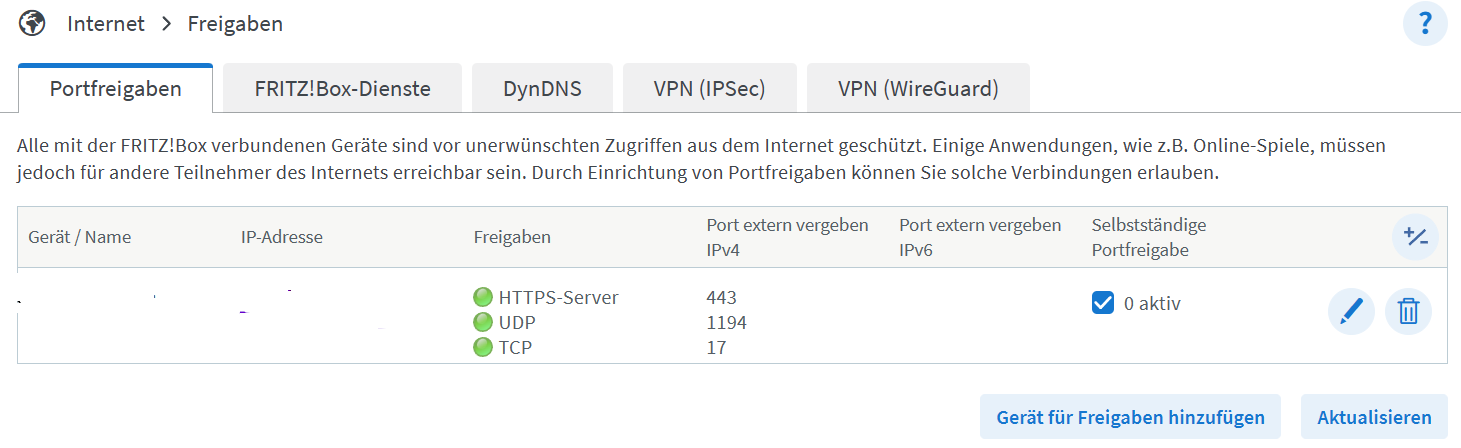The width and height of the screenshot is (1461, 448).
Task: Click the Freigaben breadcrumb label
Action: pyautogui.click(x=235, y=24)
